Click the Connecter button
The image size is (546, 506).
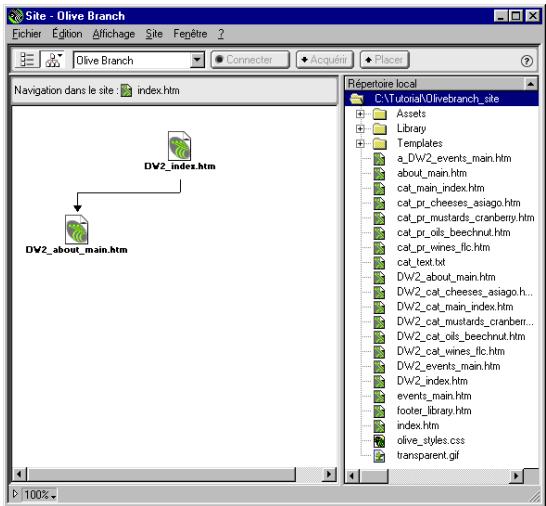point(250,60)
